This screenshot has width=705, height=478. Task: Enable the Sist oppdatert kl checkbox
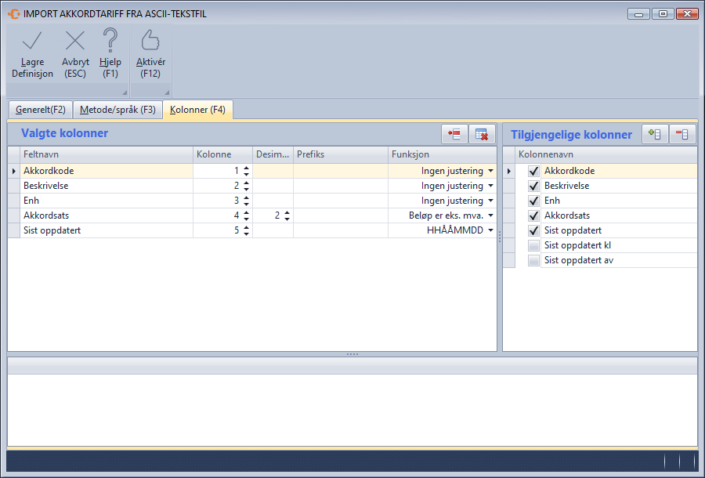534,245
